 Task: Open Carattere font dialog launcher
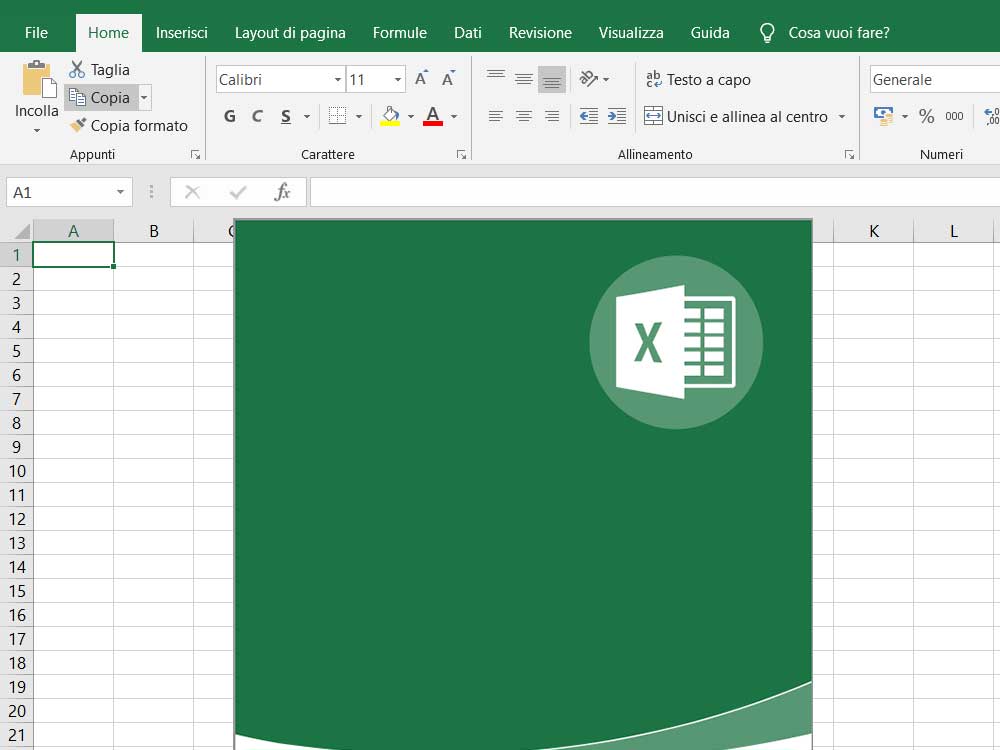[x=461, y=154]
